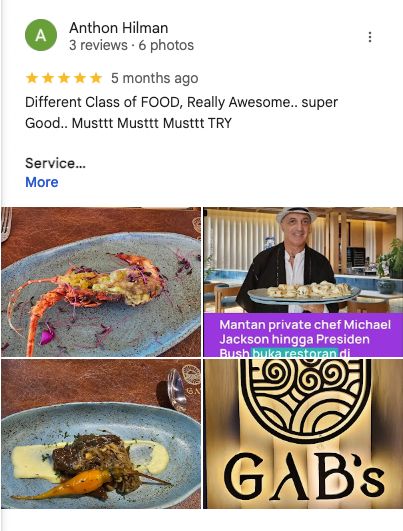403x531 pixels.
Task: Click the purple 'Mantan private chef' caption
Action: tap(303, 335)
